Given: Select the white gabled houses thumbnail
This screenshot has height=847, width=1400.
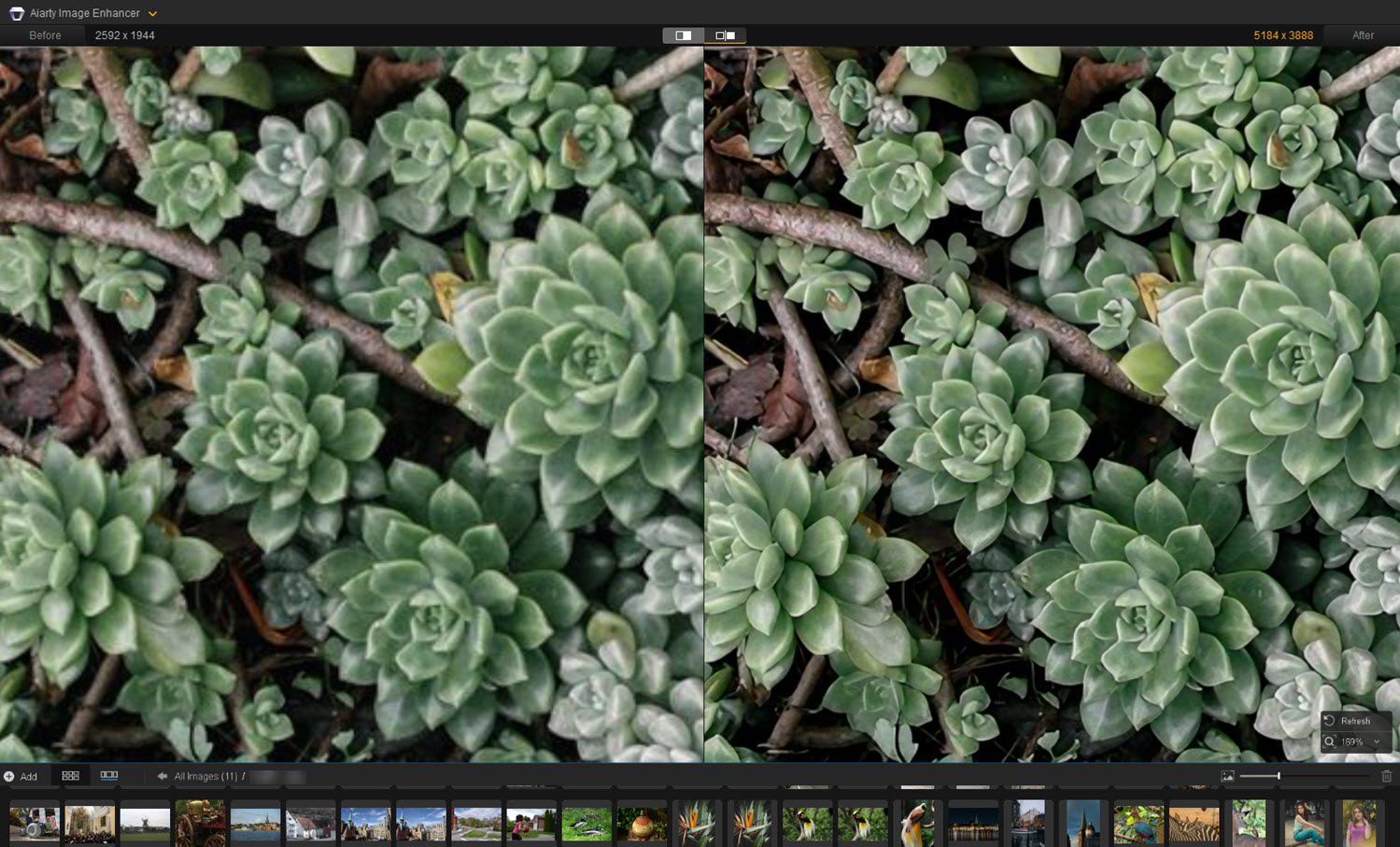Looking at the screenshot, I should click(311, 824).
